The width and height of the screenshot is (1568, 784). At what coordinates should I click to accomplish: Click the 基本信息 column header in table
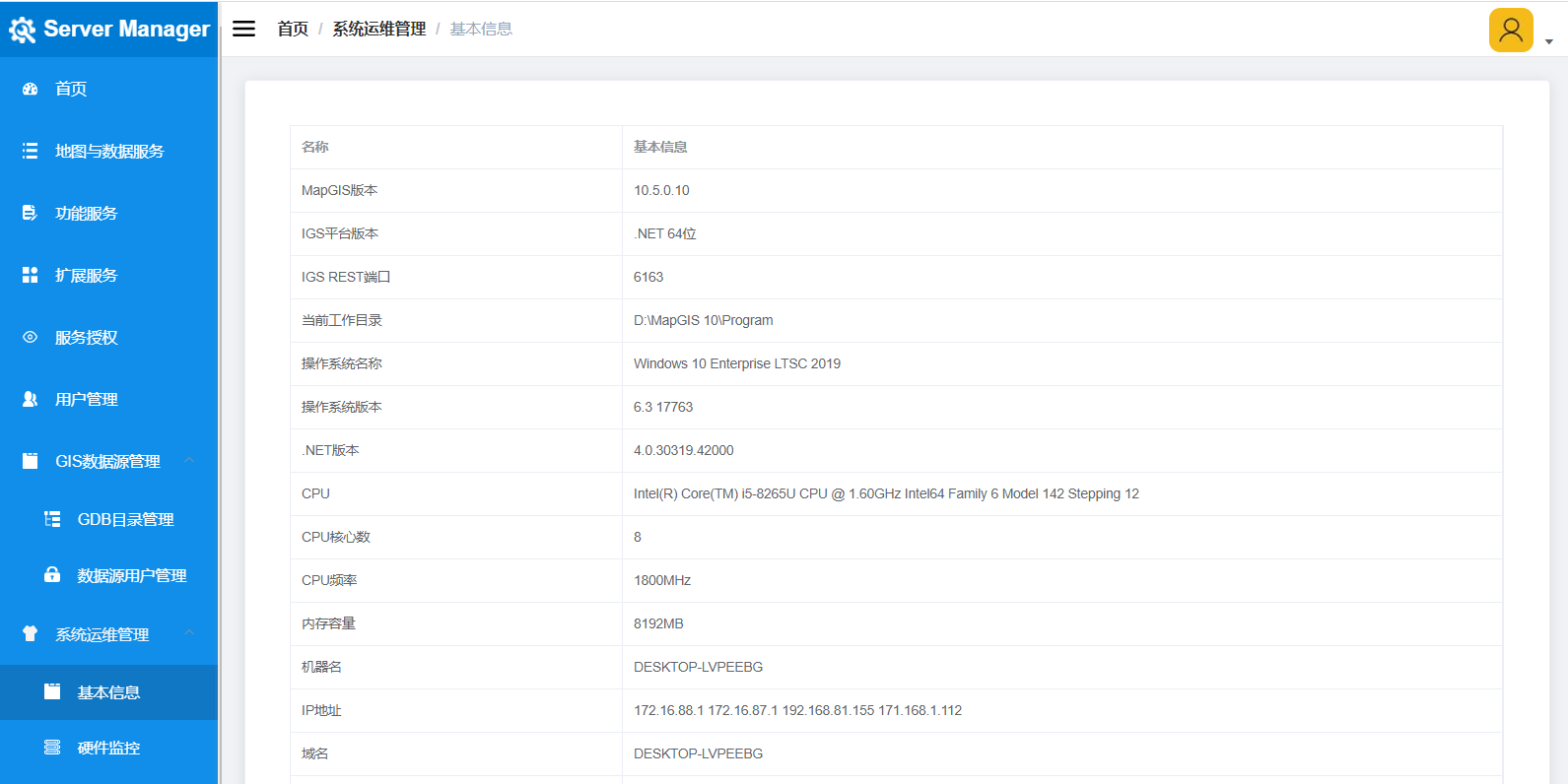pyautogui.click(x=660, y=147)
